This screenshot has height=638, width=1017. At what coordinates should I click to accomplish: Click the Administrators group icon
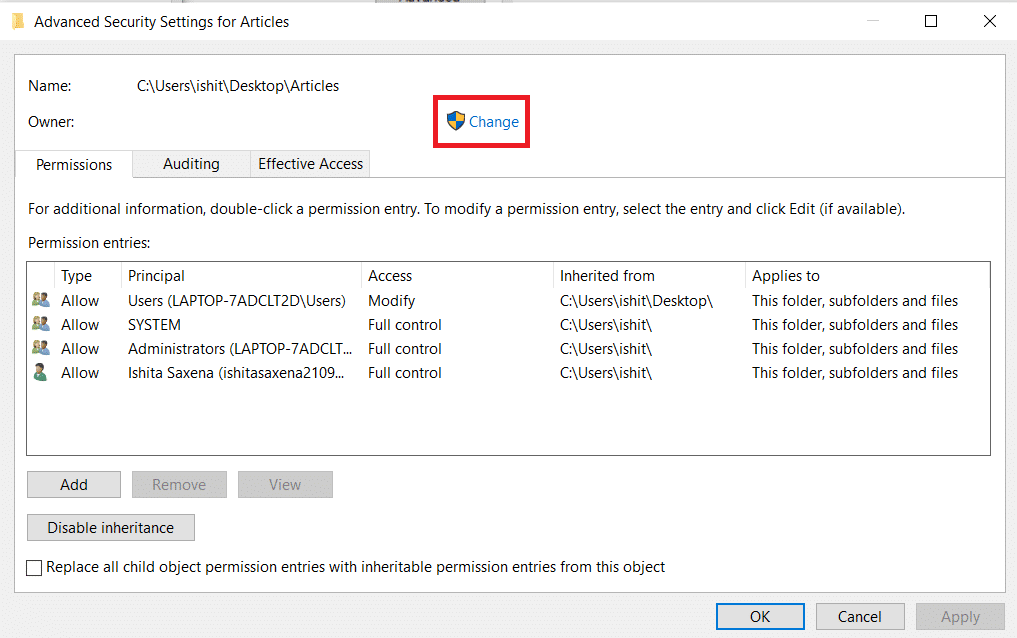click(x=42, y=348)
